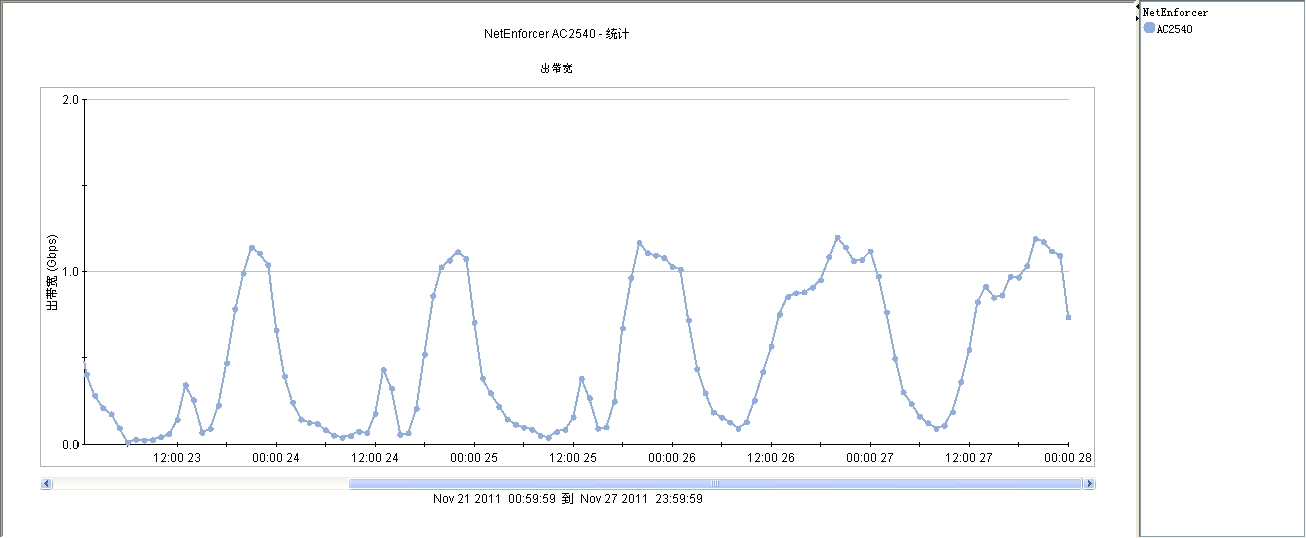
Task: Click the NetEnforcer legend header
Action: pyautogui.click(x=1175, y=13)
